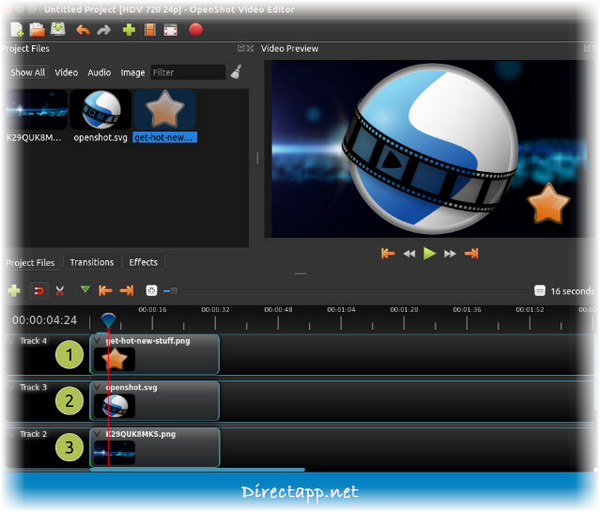Toggle the fullscreen icon in the top toolbar
The image size is (600, 512).
pos(171,30)
